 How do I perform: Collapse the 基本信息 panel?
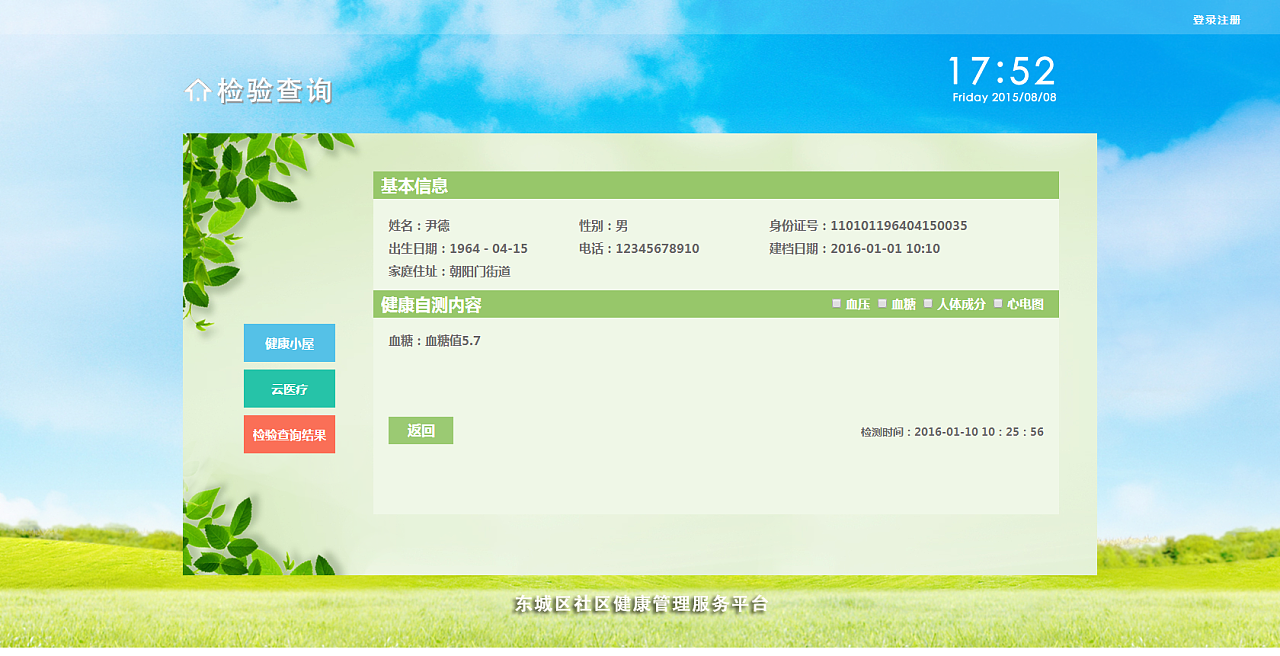click(x=405, y=185)
